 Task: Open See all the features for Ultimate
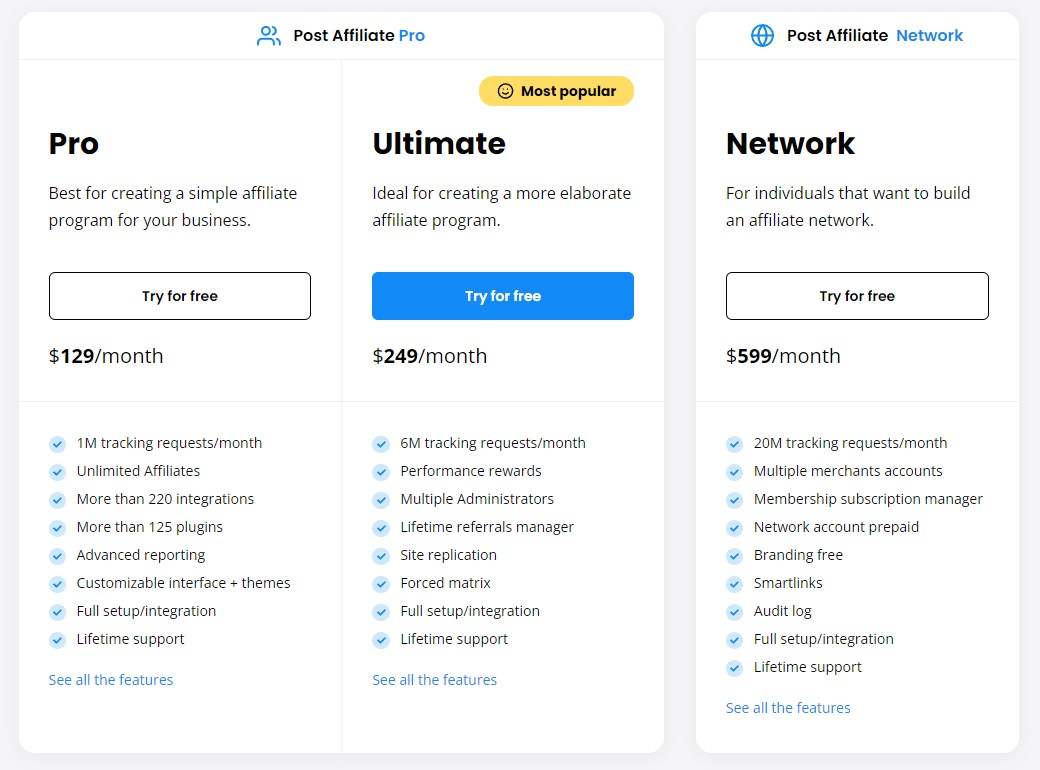[434, 680]
